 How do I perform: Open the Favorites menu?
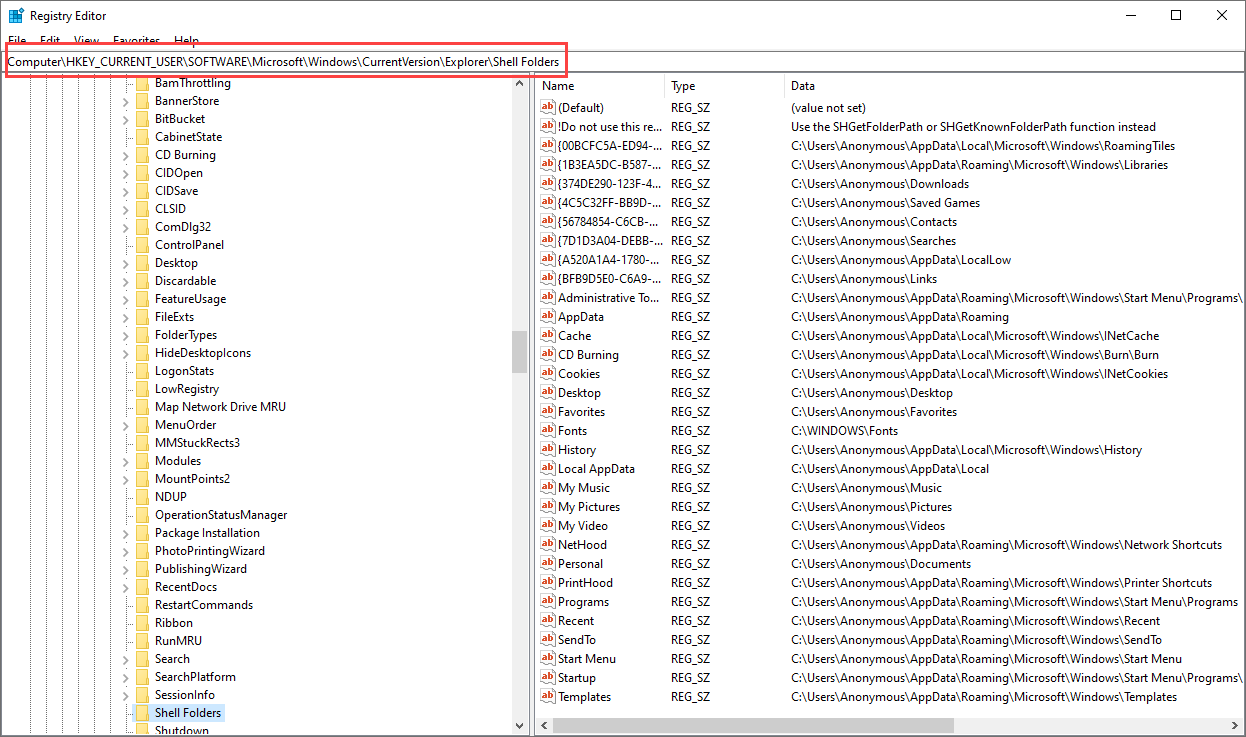(135, 41)
